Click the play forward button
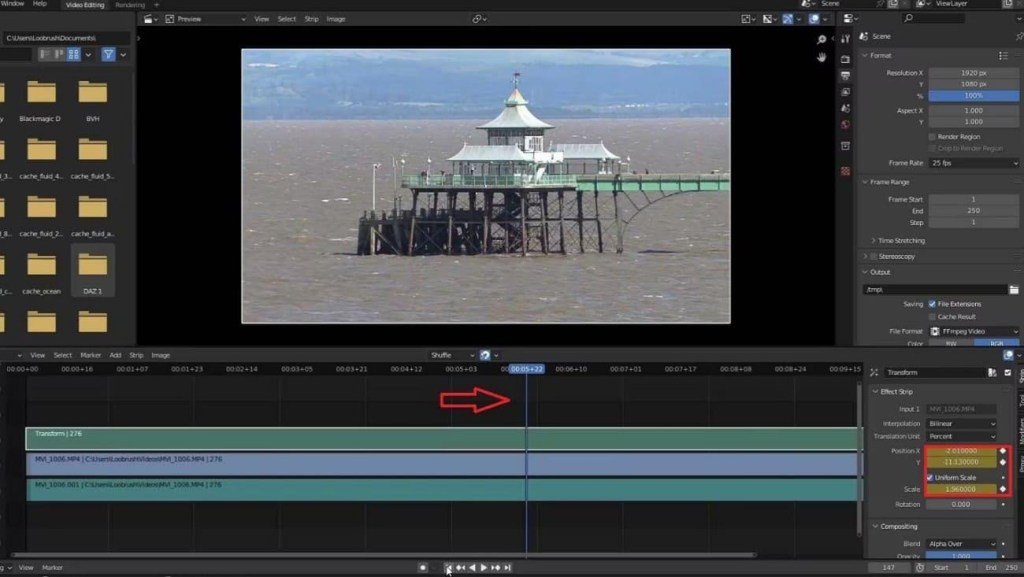This screenshot has width=1024, height=577. coord(483,568)
